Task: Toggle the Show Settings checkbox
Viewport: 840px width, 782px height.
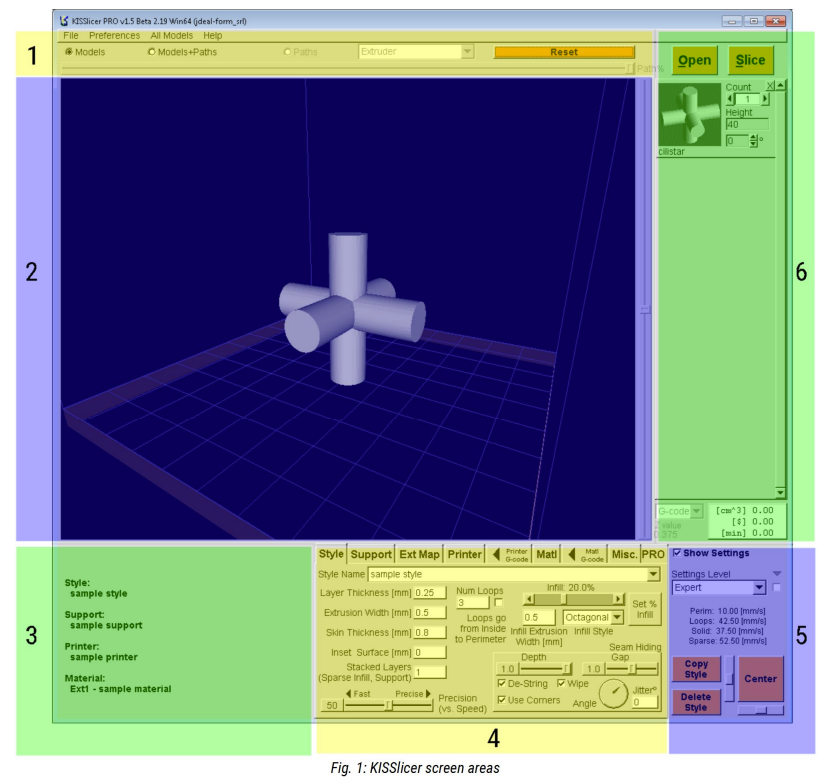Action: click(x=678, y=553)
